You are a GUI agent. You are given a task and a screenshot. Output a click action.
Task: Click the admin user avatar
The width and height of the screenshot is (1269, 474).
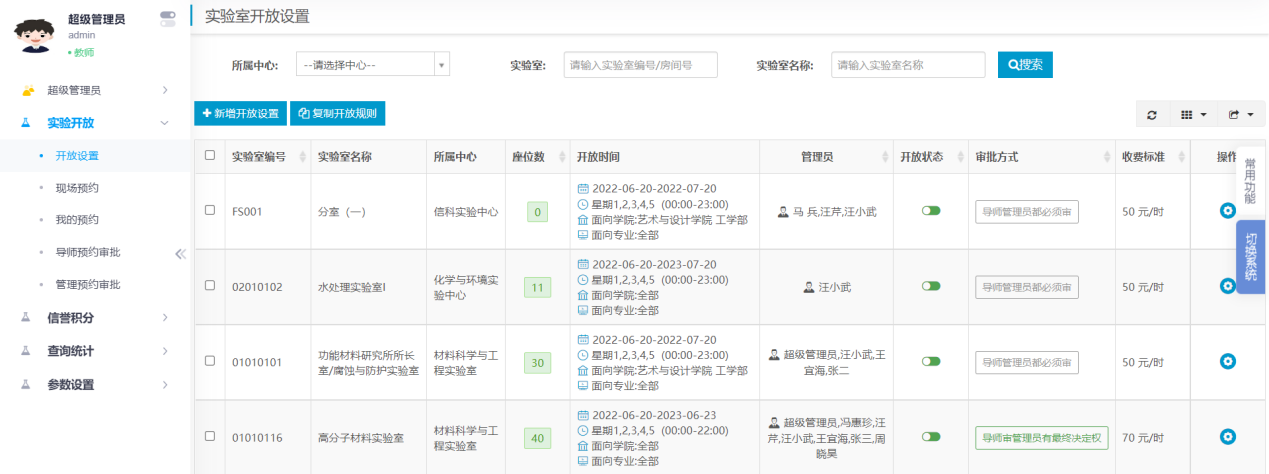(34, 36)
